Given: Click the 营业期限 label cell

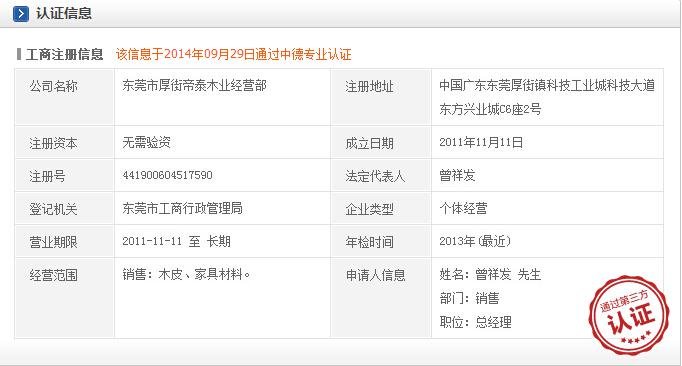Looking at the screenshot, I should 65,242.
